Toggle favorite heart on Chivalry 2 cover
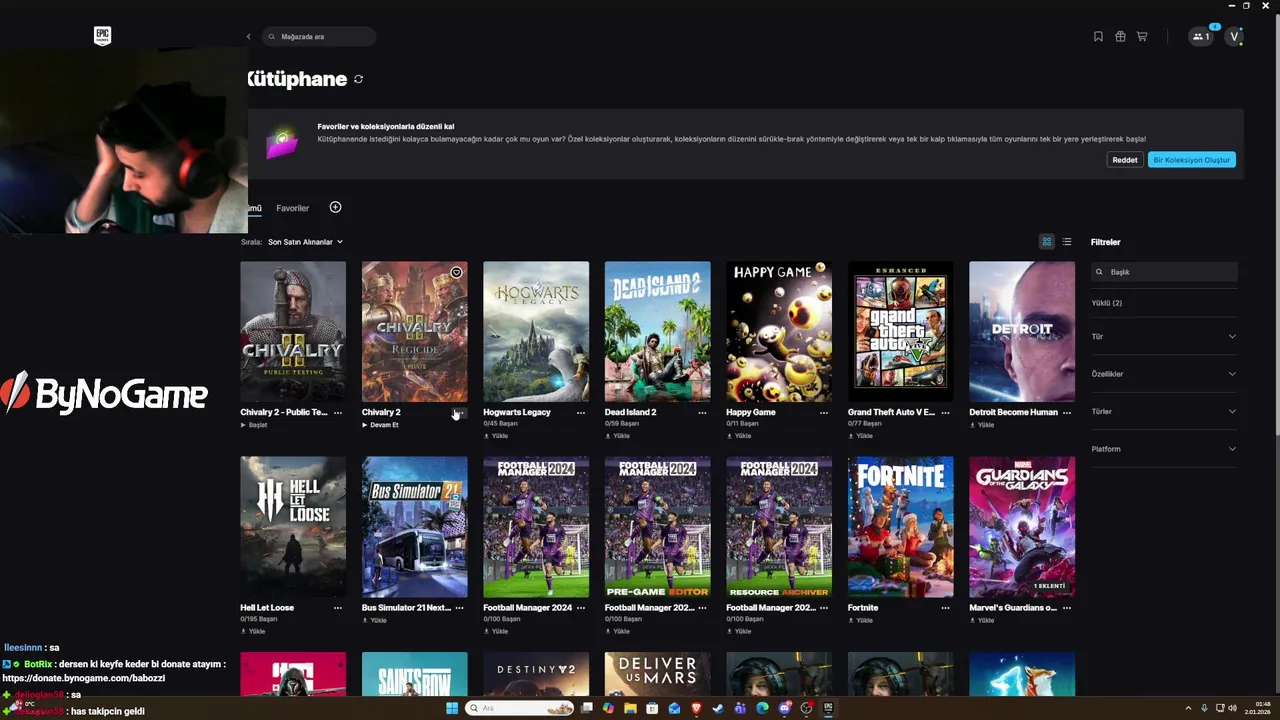The height and width of the screenshot is (720, 1280). coord(456,272)
